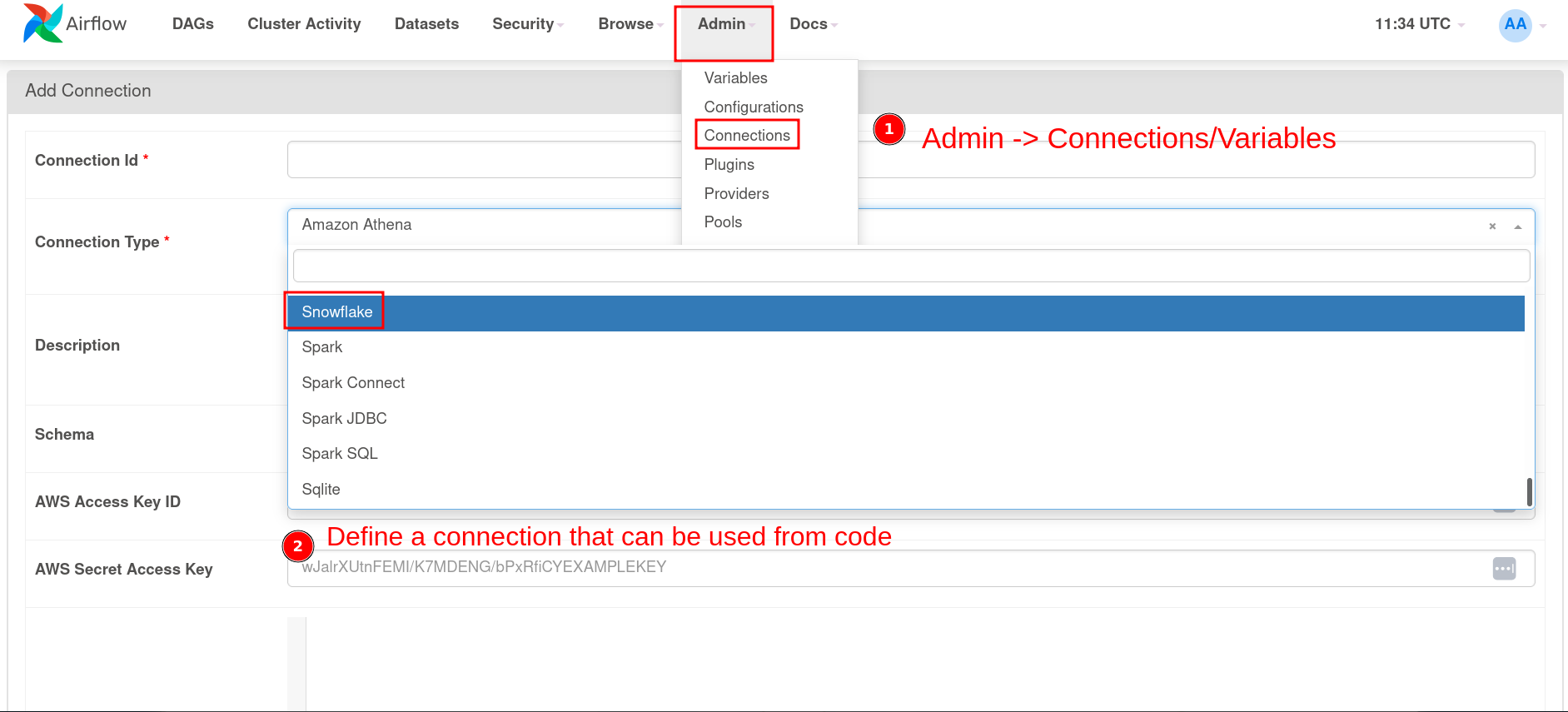
Task: Click the AWS Secret Access Key password-manager icon
Action: pos(1504,569)
